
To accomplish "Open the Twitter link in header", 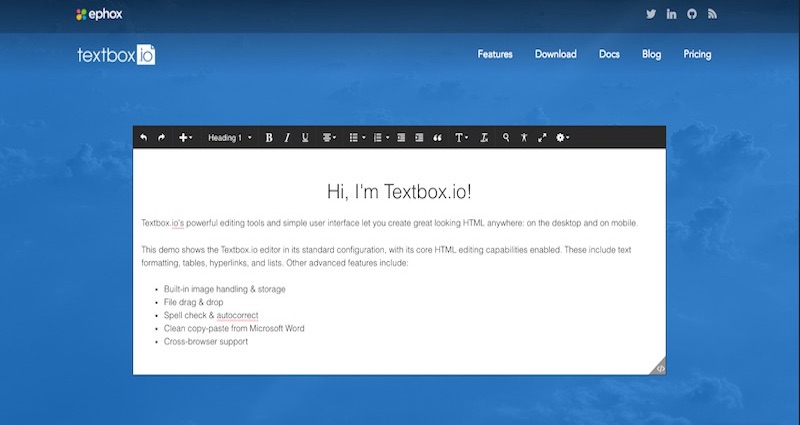I will [651, 14].
